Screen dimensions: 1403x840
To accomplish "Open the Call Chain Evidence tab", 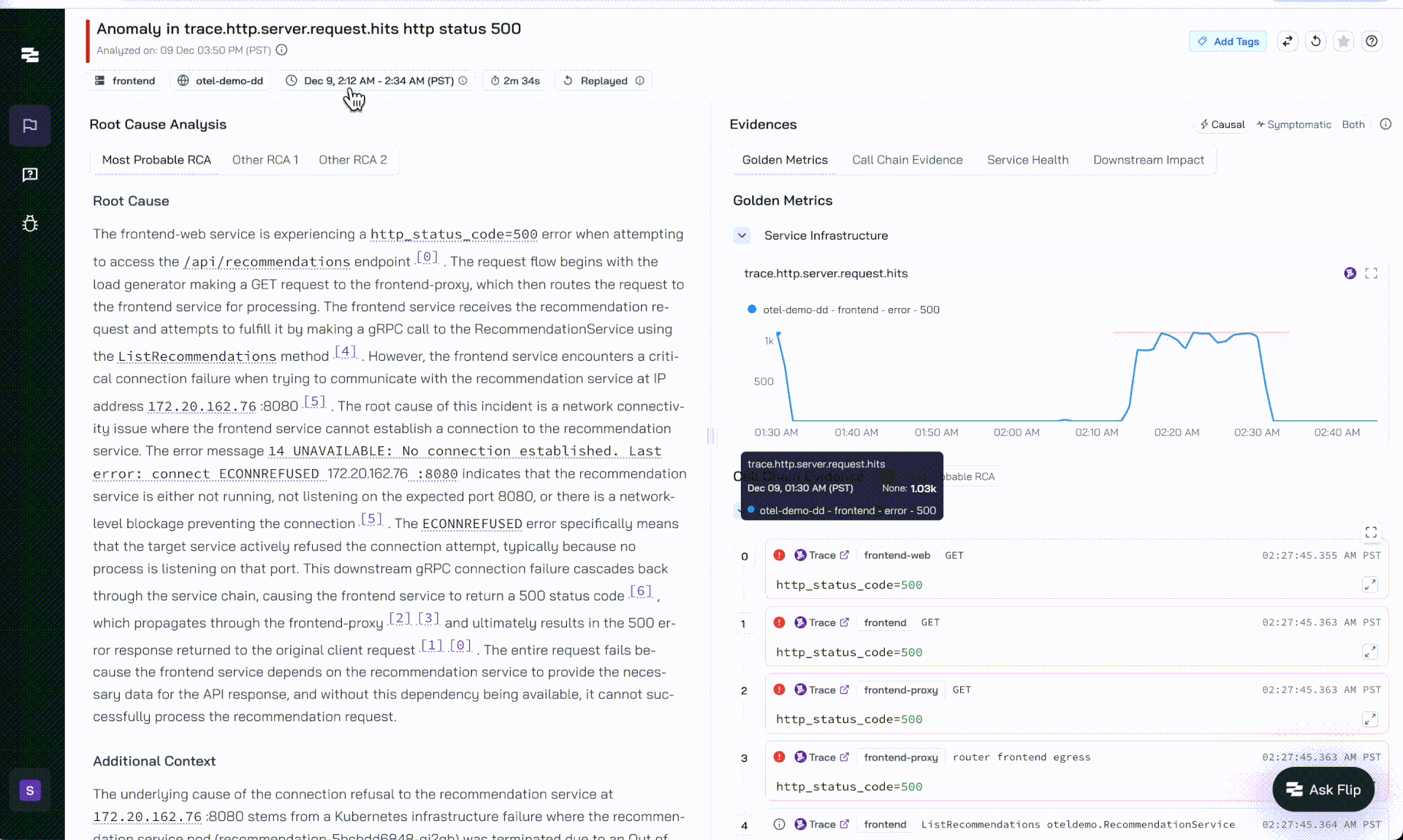I will [x=907, y=160].
